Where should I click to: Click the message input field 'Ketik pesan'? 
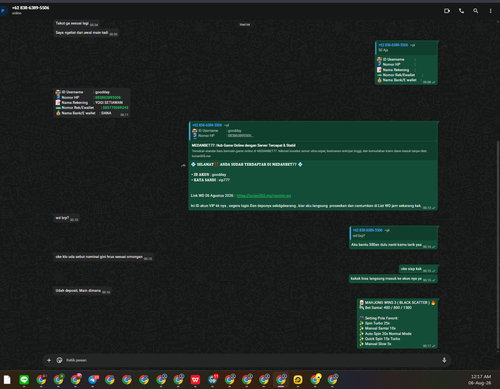tap(252, 360)
